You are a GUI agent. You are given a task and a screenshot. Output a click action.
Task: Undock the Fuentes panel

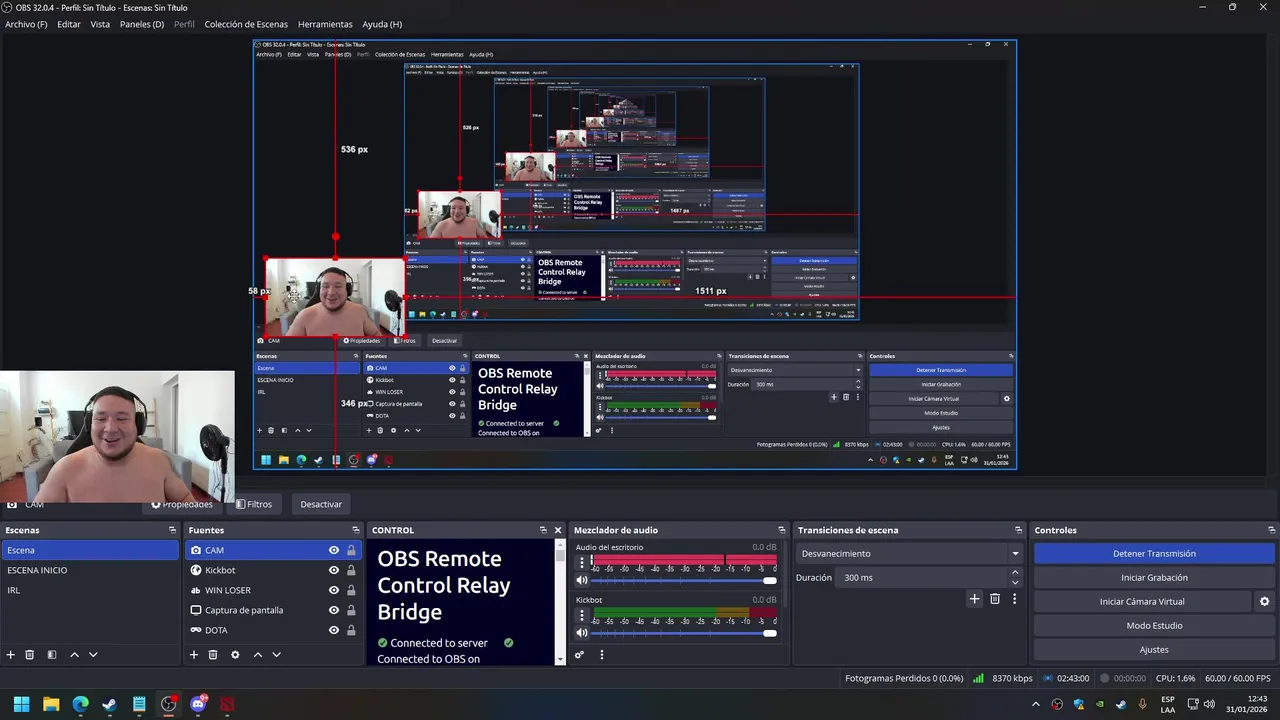tap(355, 530)
